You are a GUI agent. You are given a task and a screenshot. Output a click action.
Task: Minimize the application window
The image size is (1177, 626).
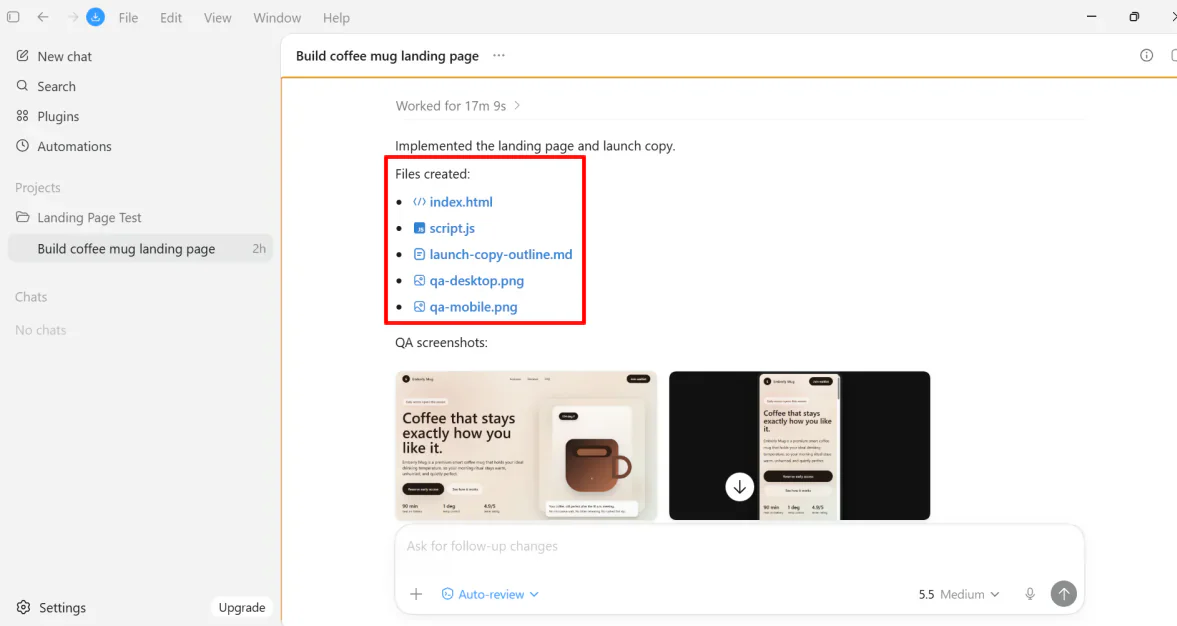click(1091, 17)
